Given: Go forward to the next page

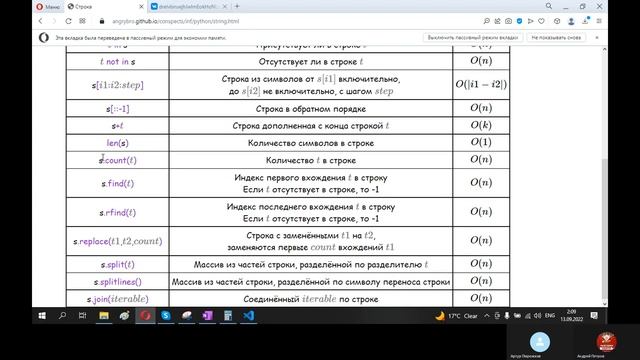Looking at the screenshot, I should click(x=53, y=21).
